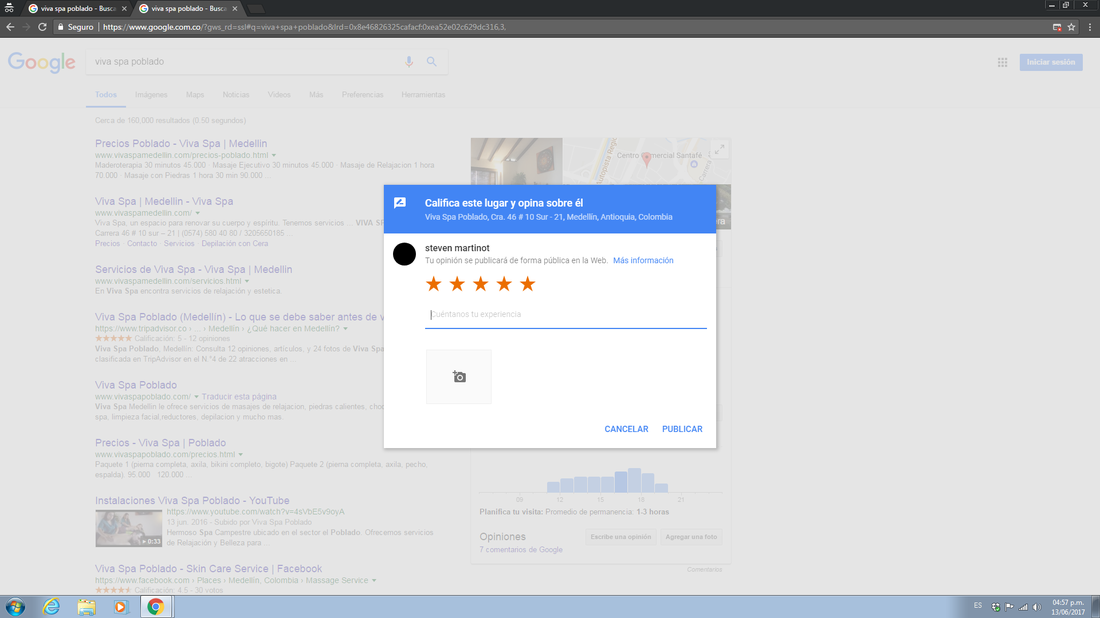The height and width of the screenshot is (618, 1100).
Task: Select the fourth rating star
Action: click(x=504, y=283)
